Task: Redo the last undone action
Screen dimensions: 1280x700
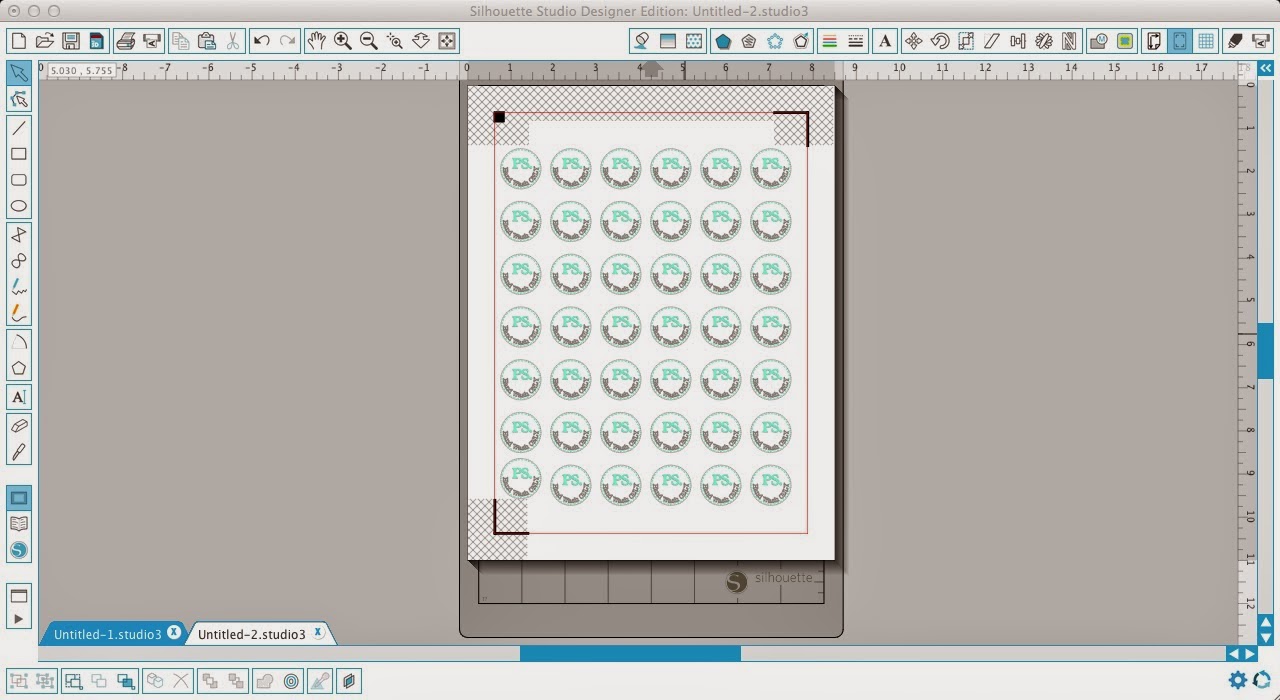Action: [x=288, y=41]
